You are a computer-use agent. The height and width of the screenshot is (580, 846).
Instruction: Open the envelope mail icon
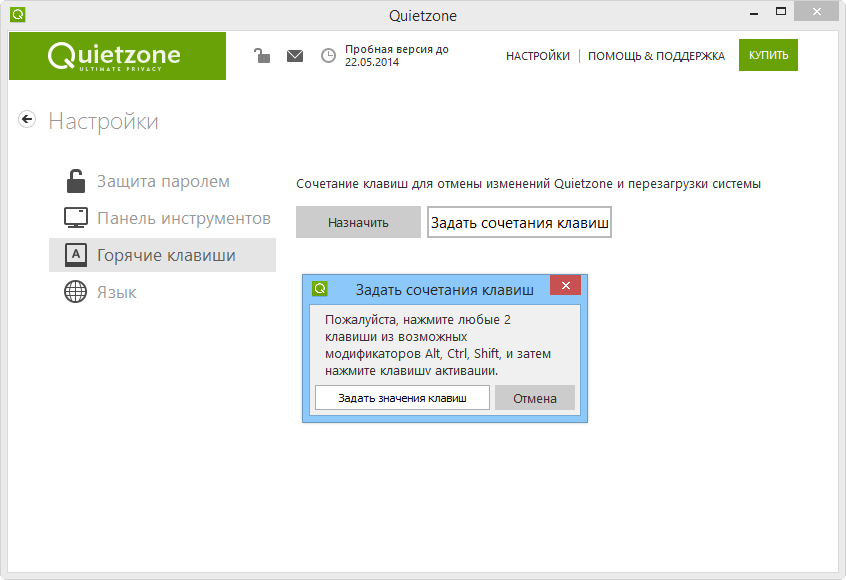click(x=295, y=56)
